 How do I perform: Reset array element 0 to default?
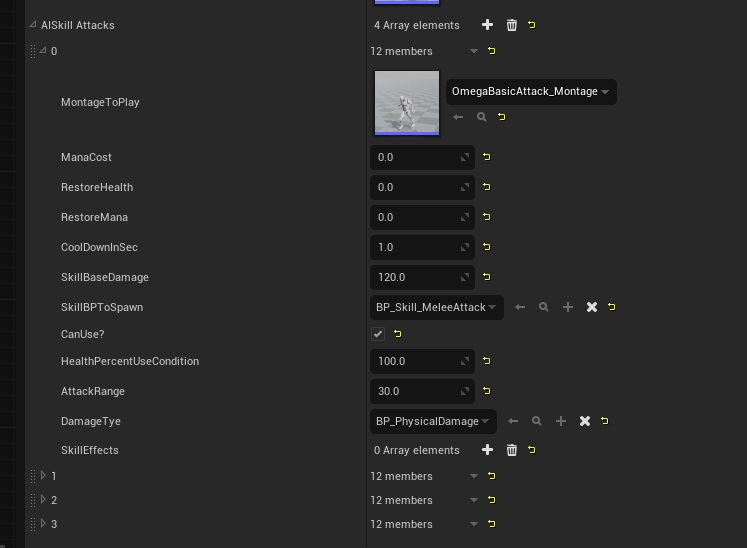492,51
